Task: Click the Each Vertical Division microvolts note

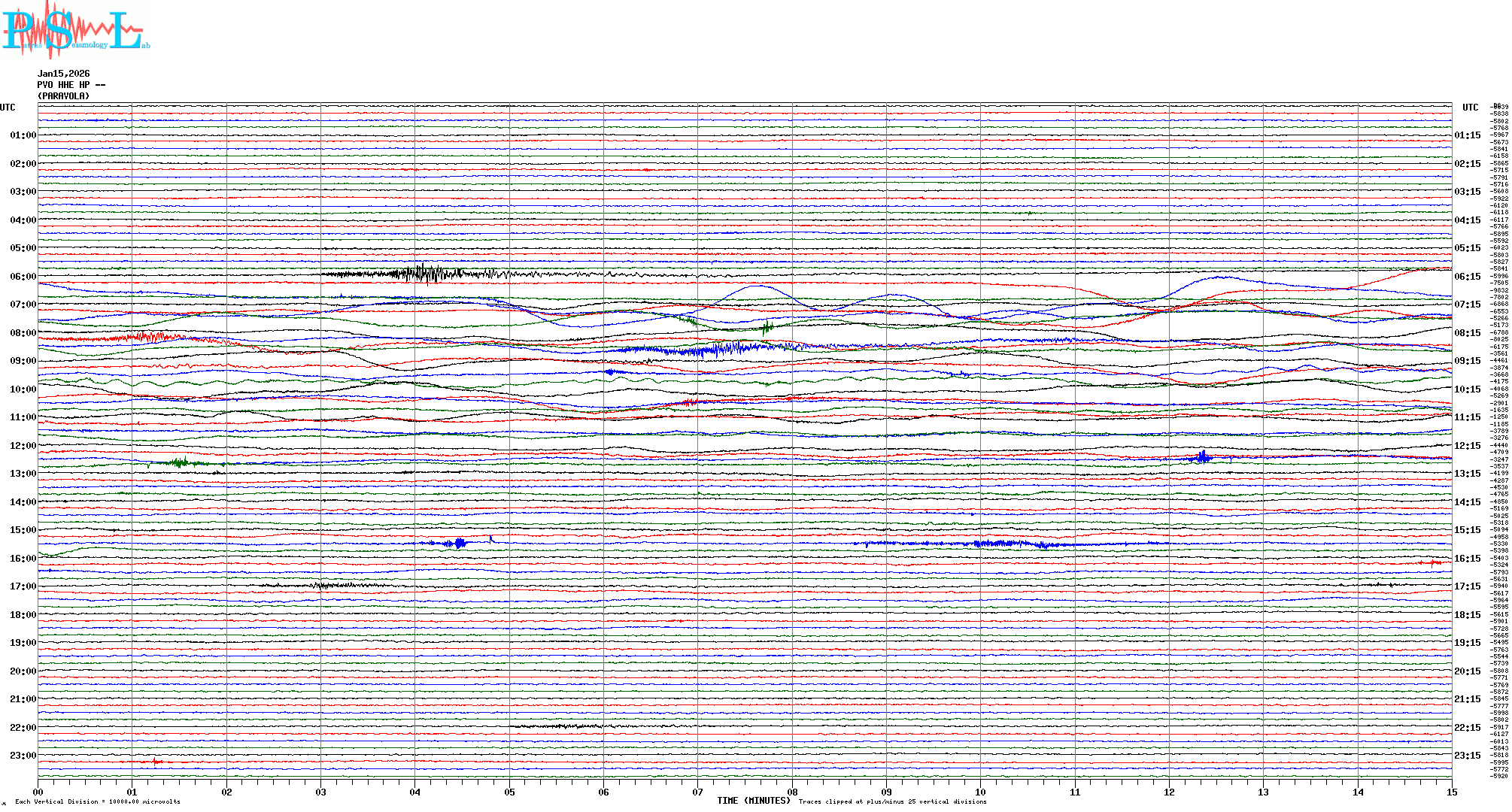Action: click(98, 802)
